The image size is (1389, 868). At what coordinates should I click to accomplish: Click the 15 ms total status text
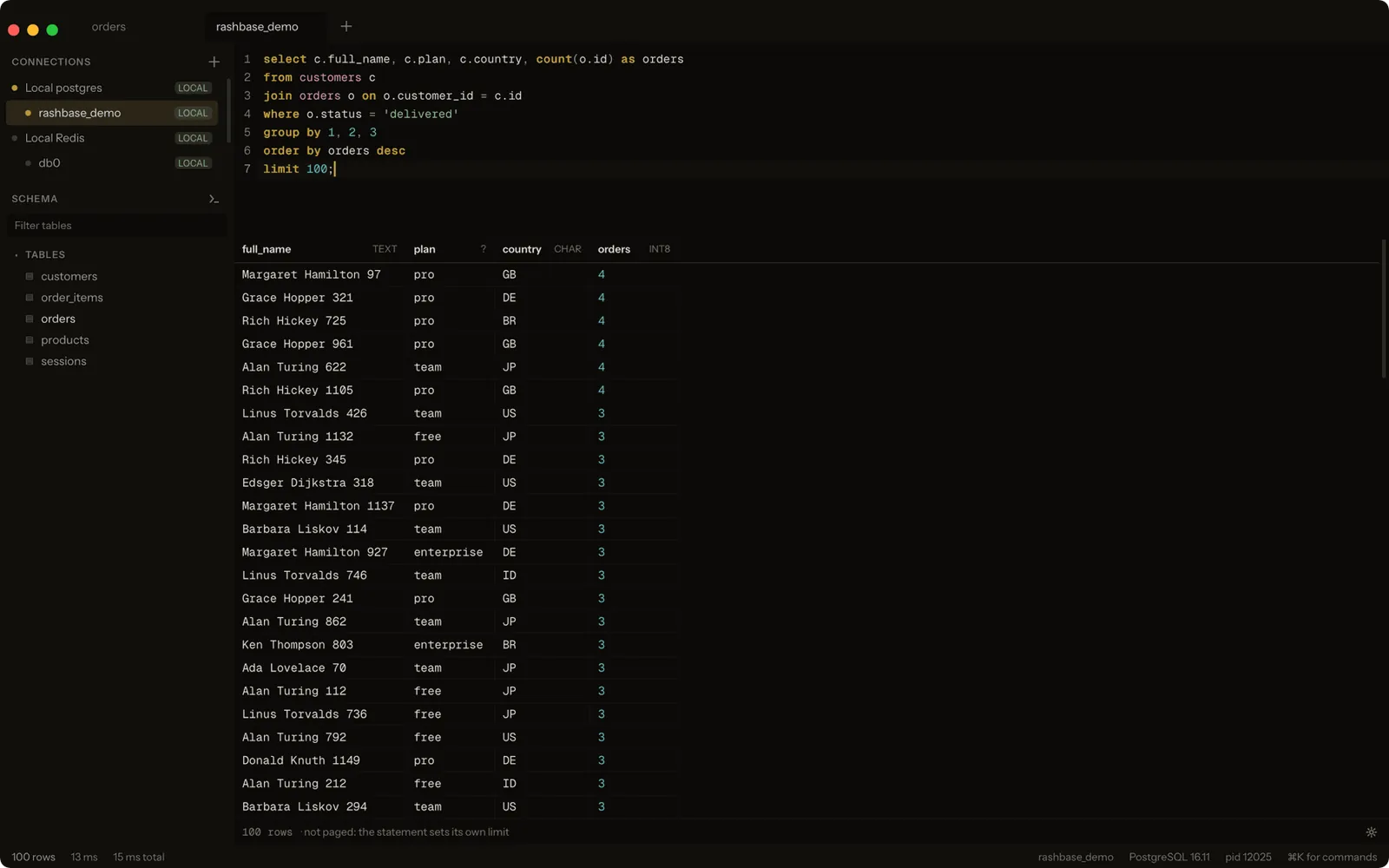pos(139,857)
